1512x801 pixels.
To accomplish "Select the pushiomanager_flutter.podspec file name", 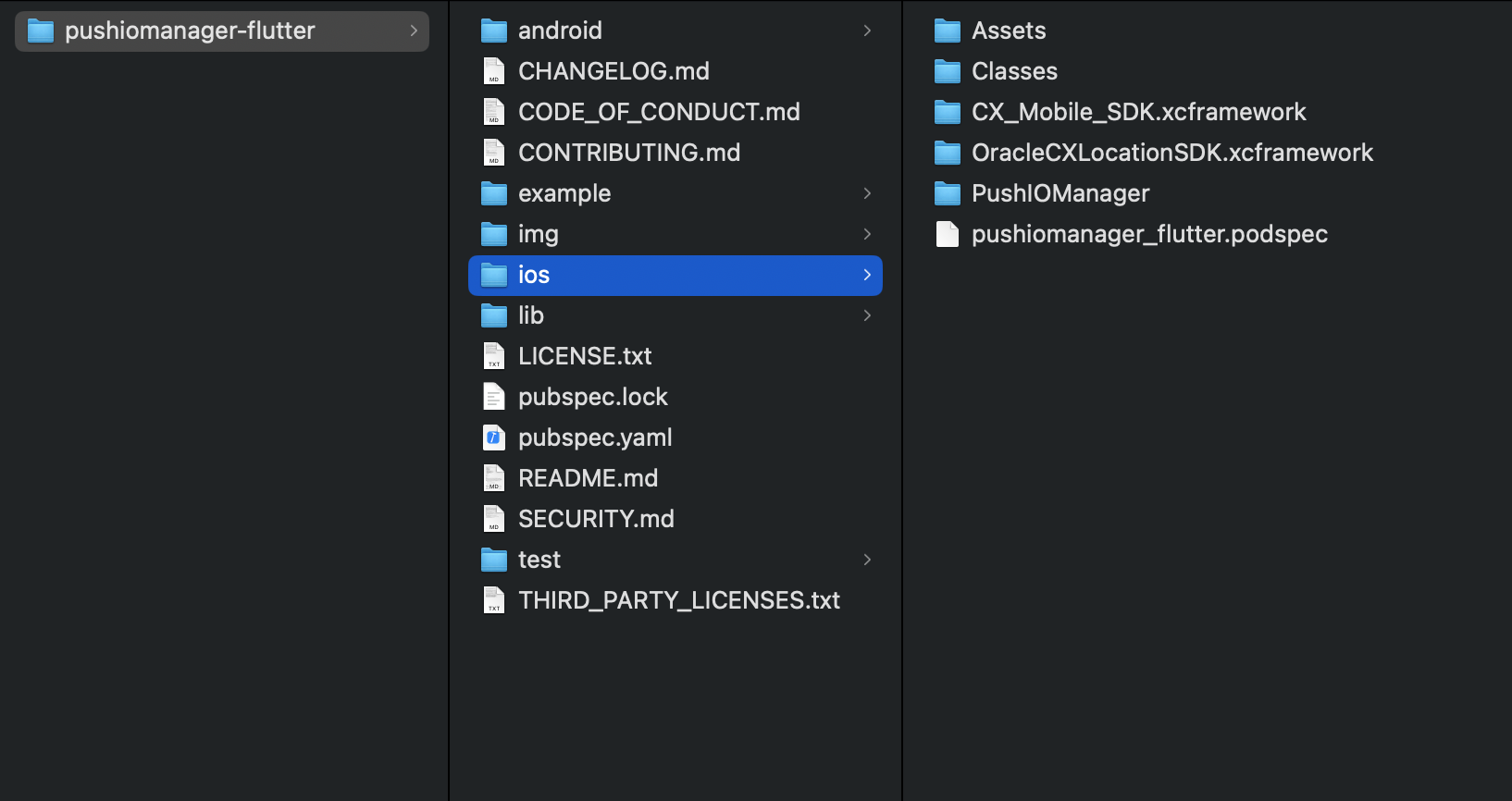I will (x=1149, y=234).
